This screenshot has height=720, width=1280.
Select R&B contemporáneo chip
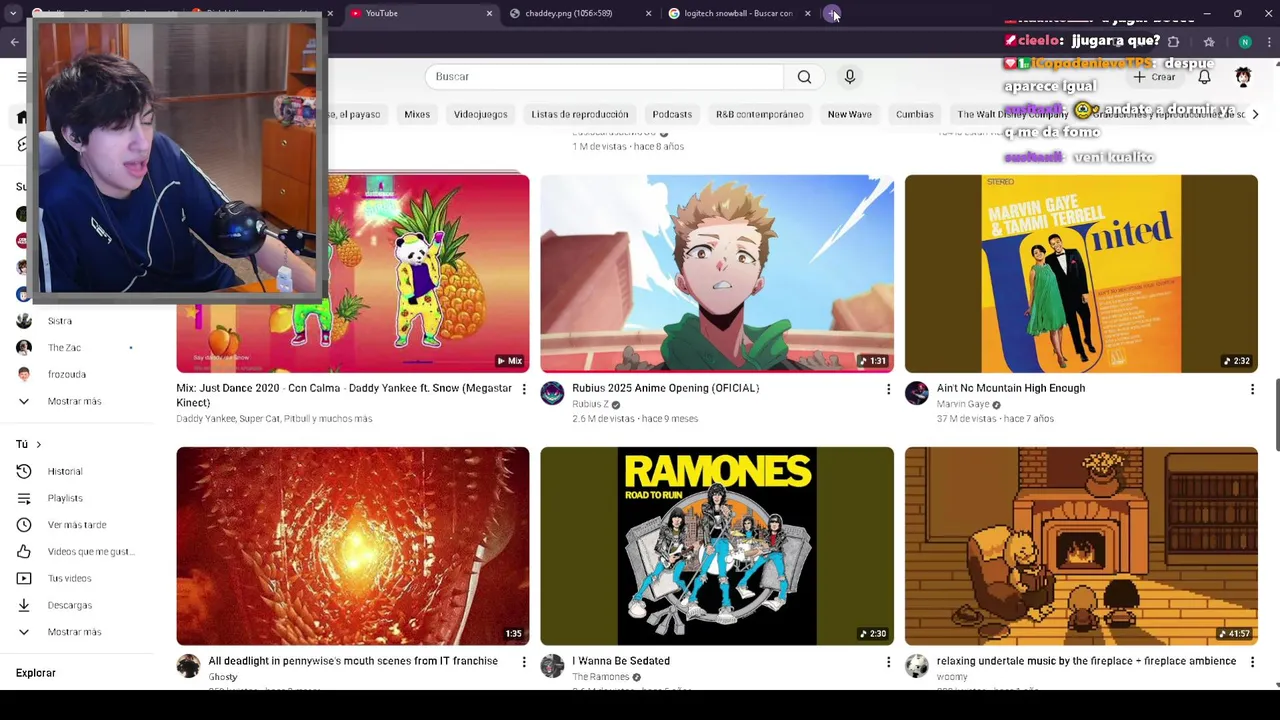pos(760,114)
